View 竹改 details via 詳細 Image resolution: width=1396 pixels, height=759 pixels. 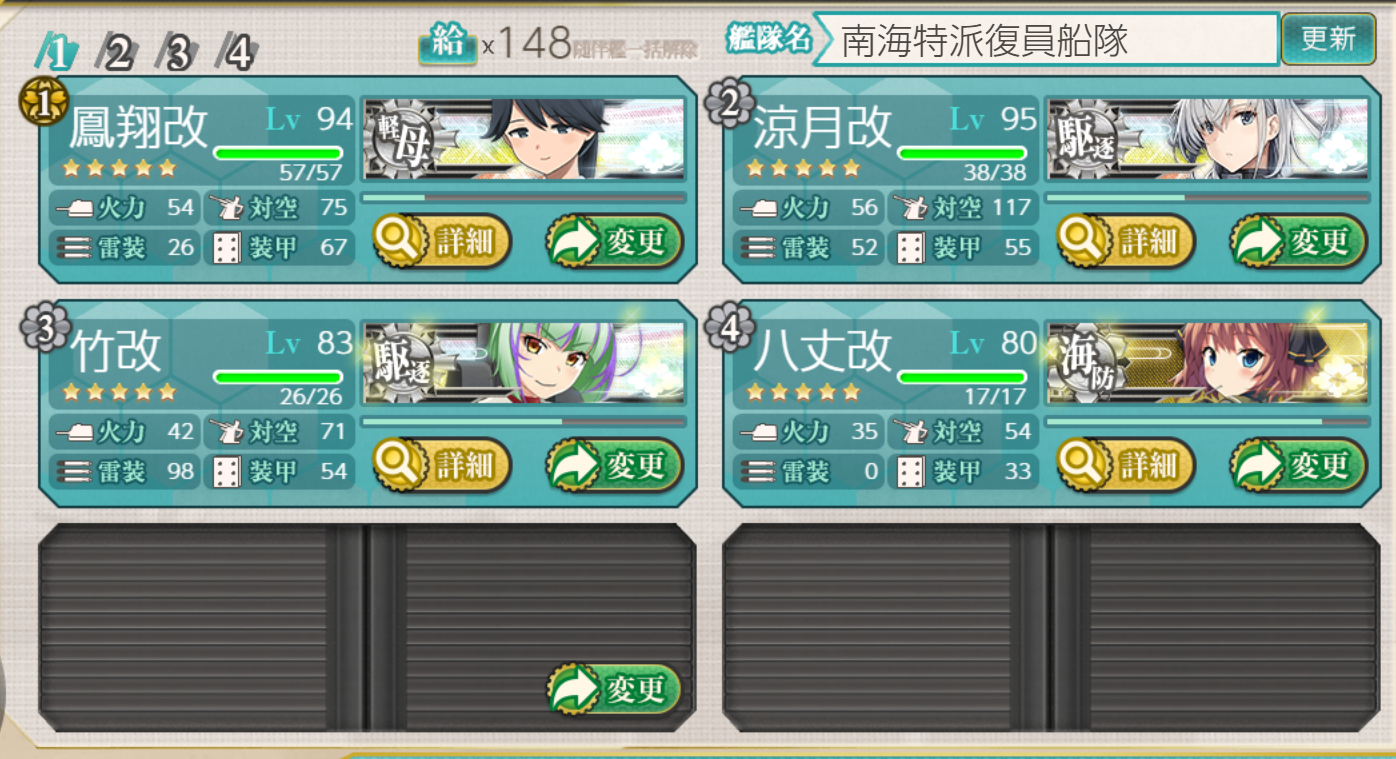[442, 465]
